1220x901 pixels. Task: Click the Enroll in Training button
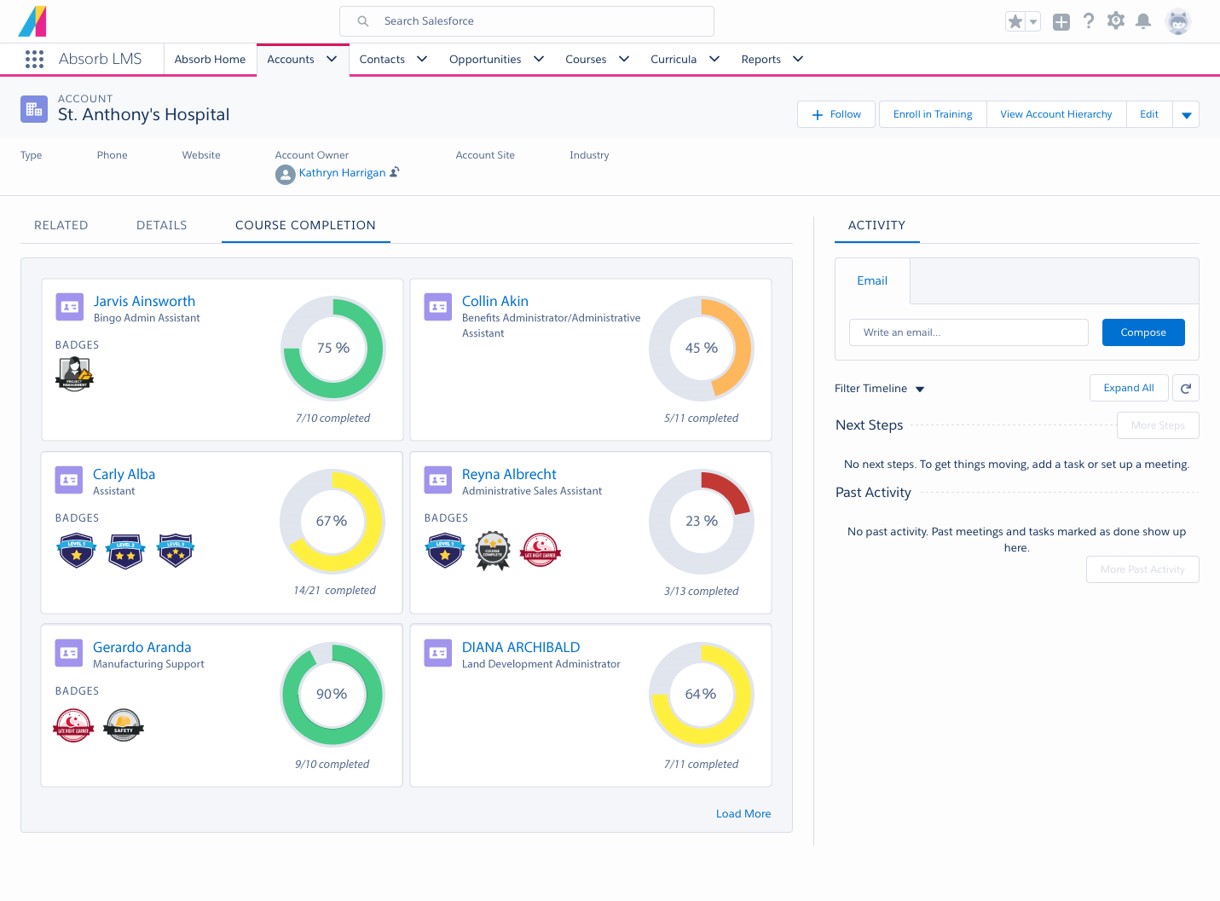click(932, 114)
